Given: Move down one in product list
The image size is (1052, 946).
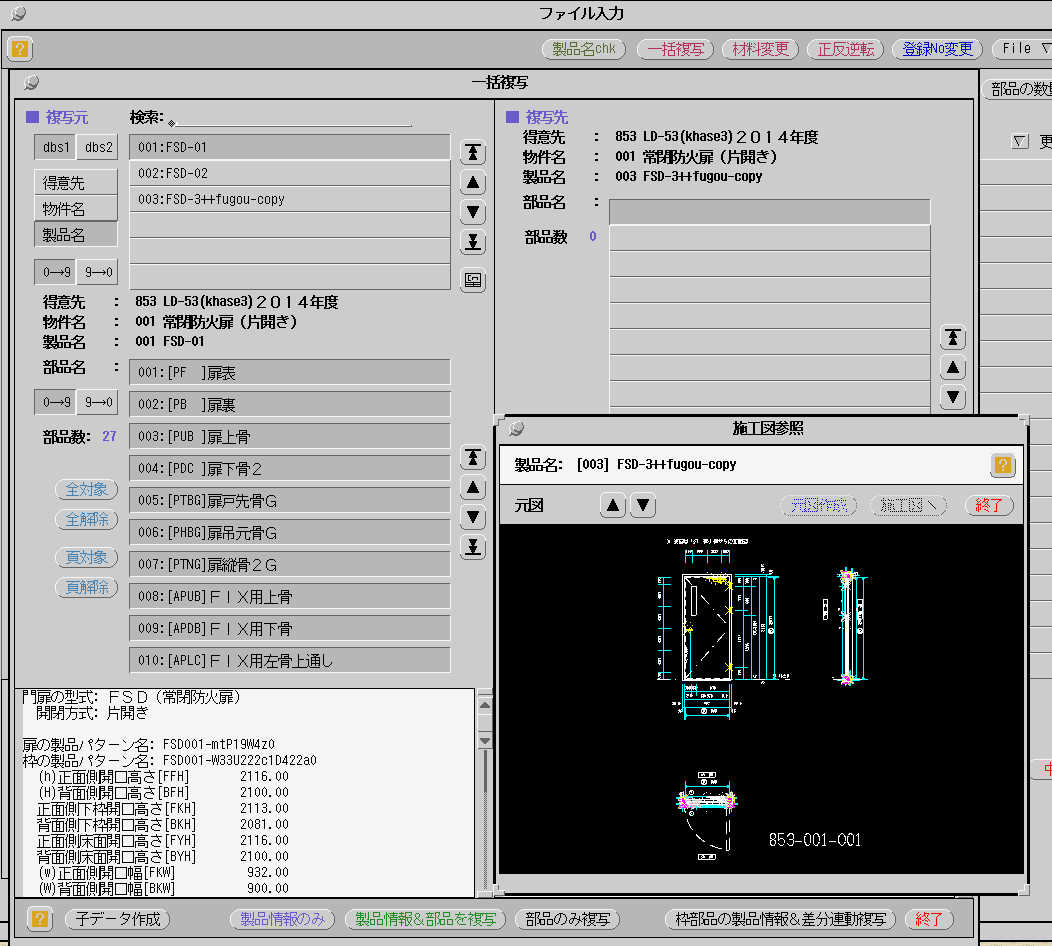Looking at the screenshot, I should [473, 212].
